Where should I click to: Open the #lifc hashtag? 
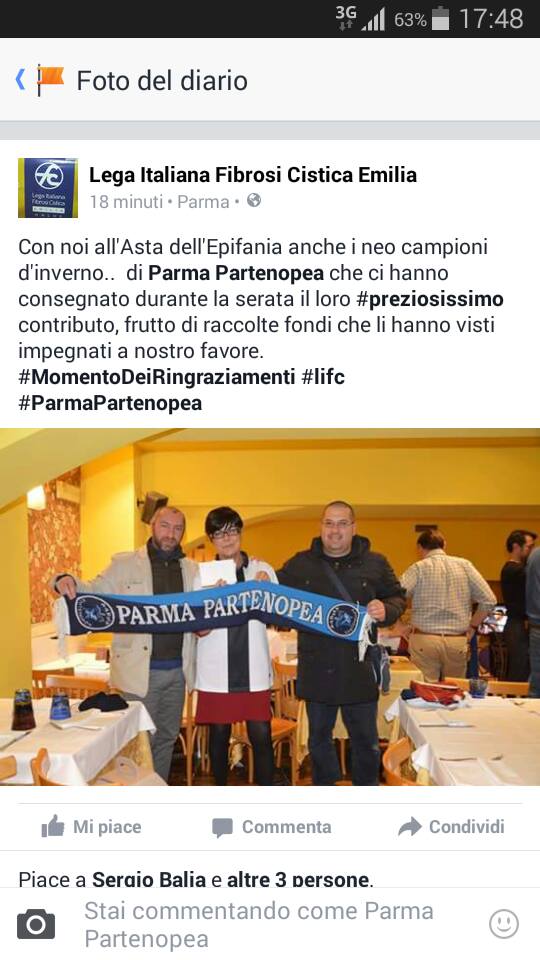coord(323,377)
